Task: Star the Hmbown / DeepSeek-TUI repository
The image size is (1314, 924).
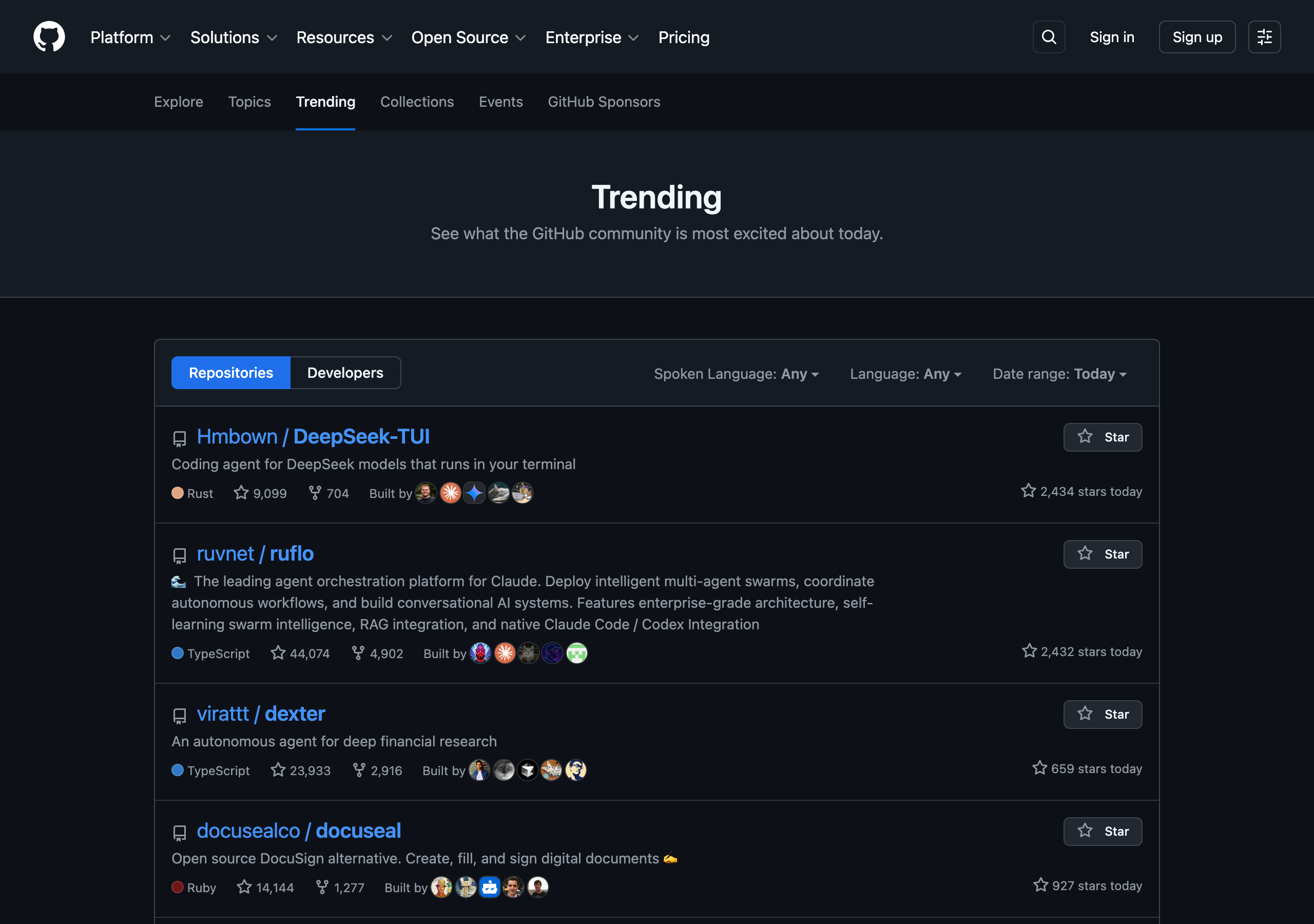Action: 1102,437
